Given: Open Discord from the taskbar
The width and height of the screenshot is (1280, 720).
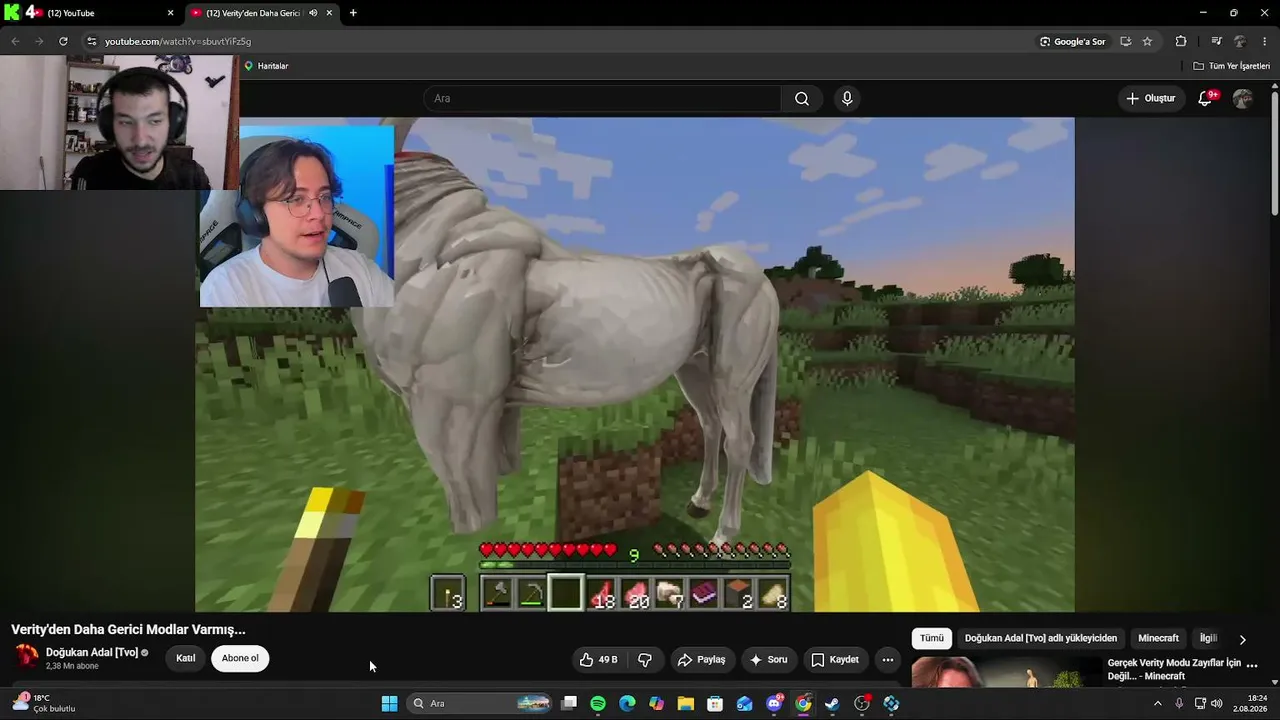Looking at the screenshot, I should click(774, 703).
